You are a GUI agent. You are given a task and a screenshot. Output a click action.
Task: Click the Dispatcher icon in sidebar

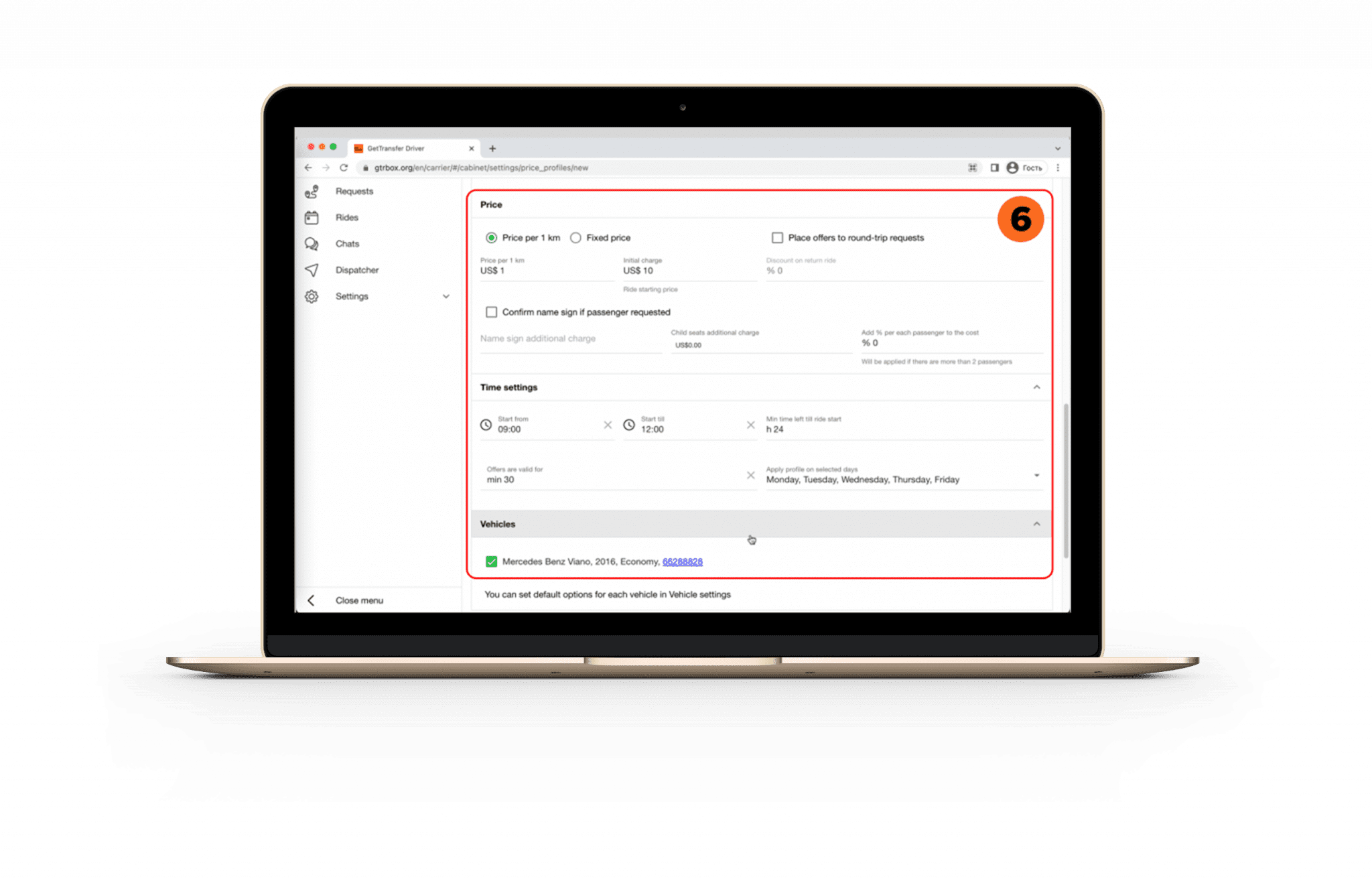311,269
